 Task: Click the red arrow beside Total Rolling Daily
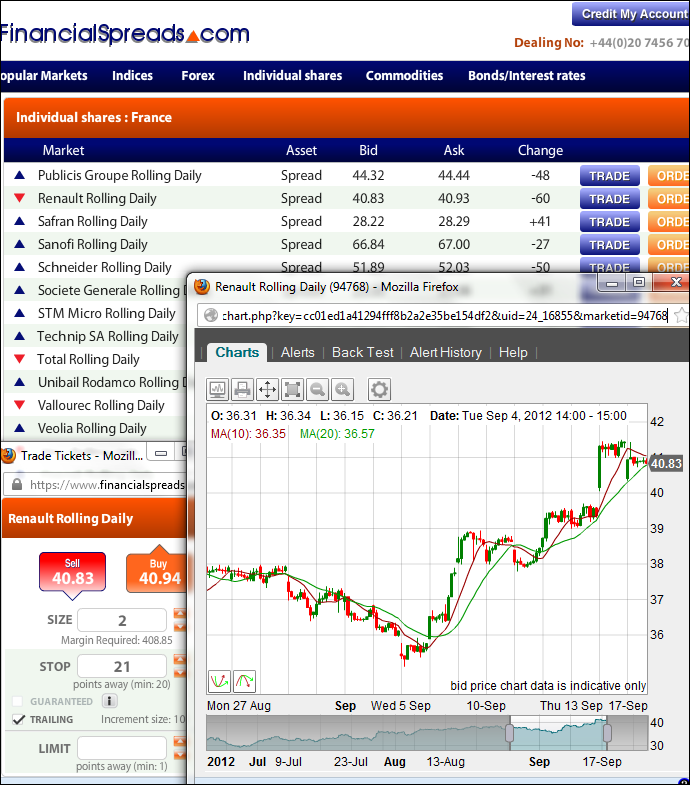(20, 359)
